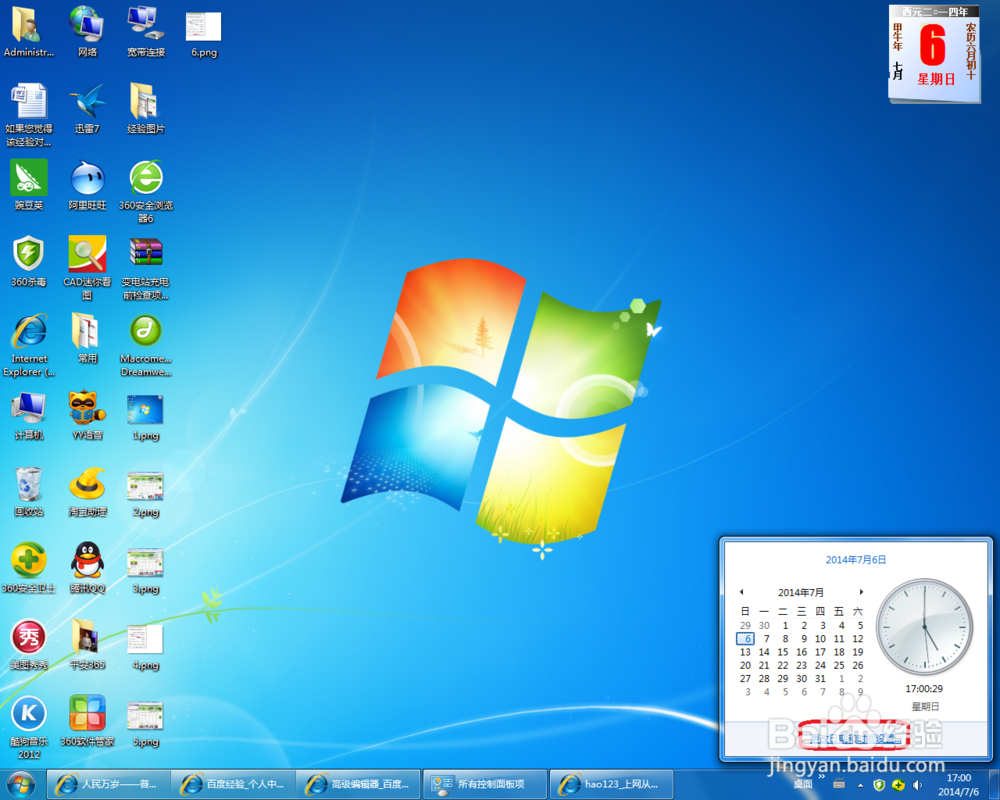Open the 常用 folder
The height and width of the screenshot is (800, 1000).
[x=87, y=338]
